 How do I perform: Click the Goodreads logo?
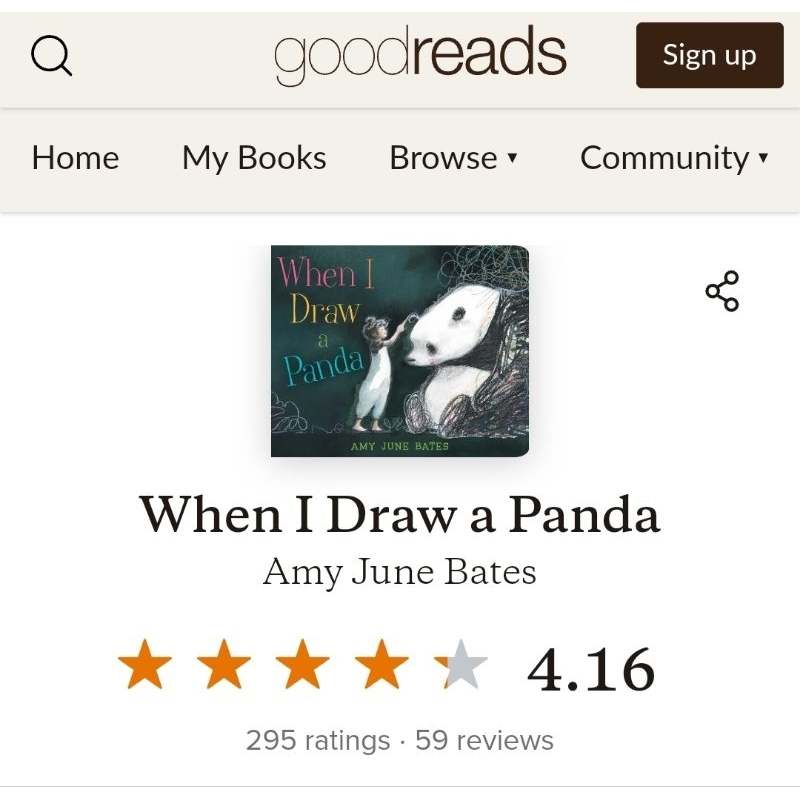coord(420,55)
